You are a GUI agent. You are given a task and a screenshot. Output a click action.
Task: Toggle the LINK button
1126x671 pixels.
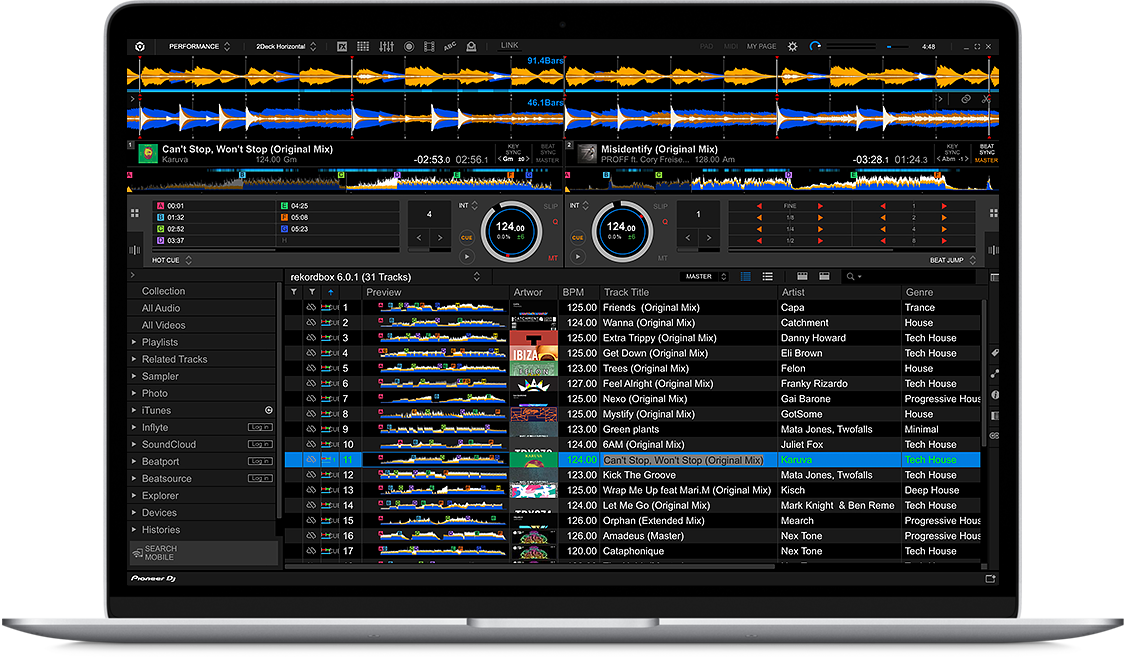click(x=509, y=45)
